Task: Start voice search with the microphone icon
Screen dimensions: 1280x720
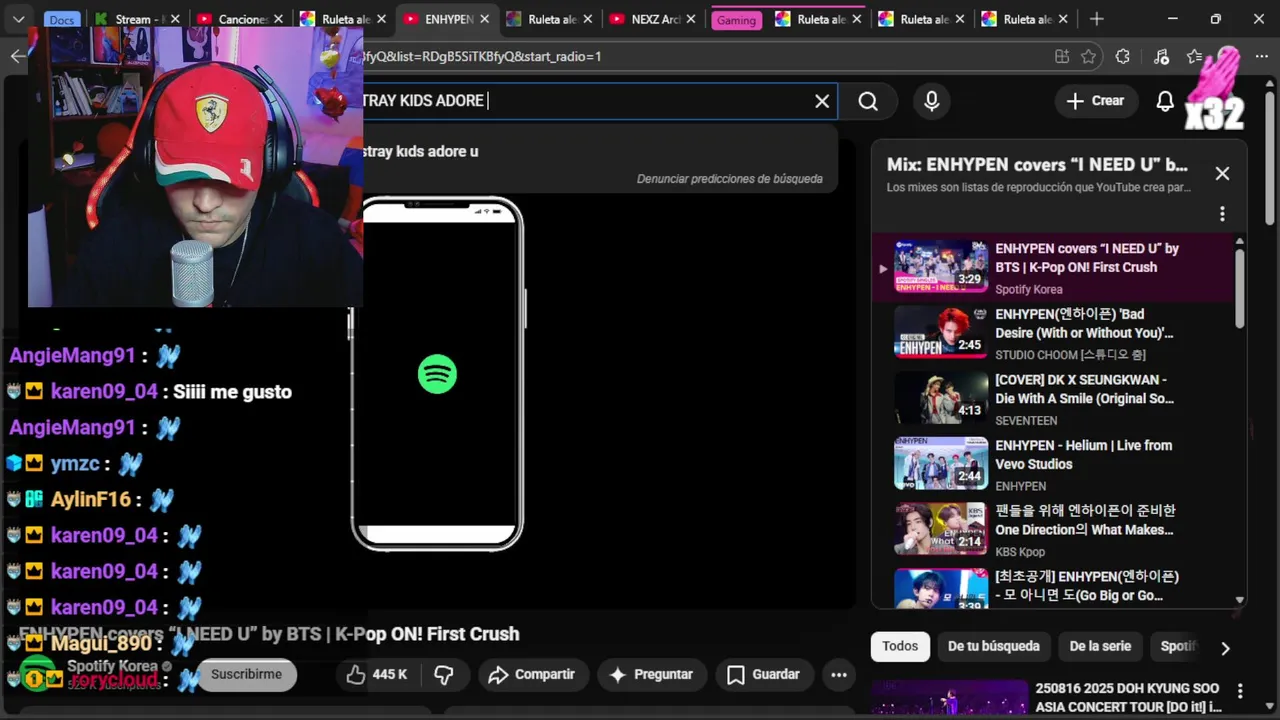Action: (932, 101)
